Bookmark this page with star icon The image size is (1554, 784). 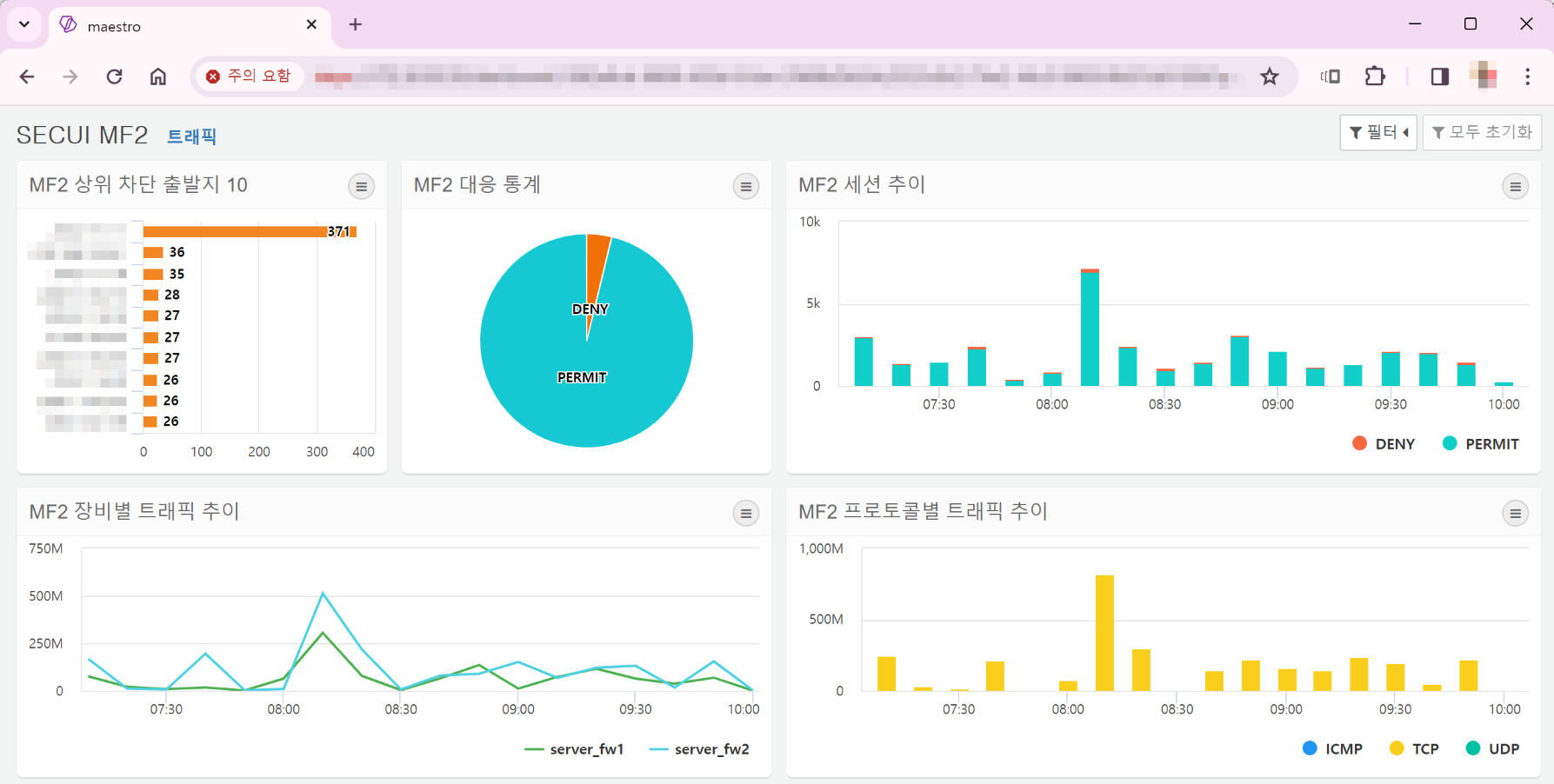click(x=1270, y=76)
